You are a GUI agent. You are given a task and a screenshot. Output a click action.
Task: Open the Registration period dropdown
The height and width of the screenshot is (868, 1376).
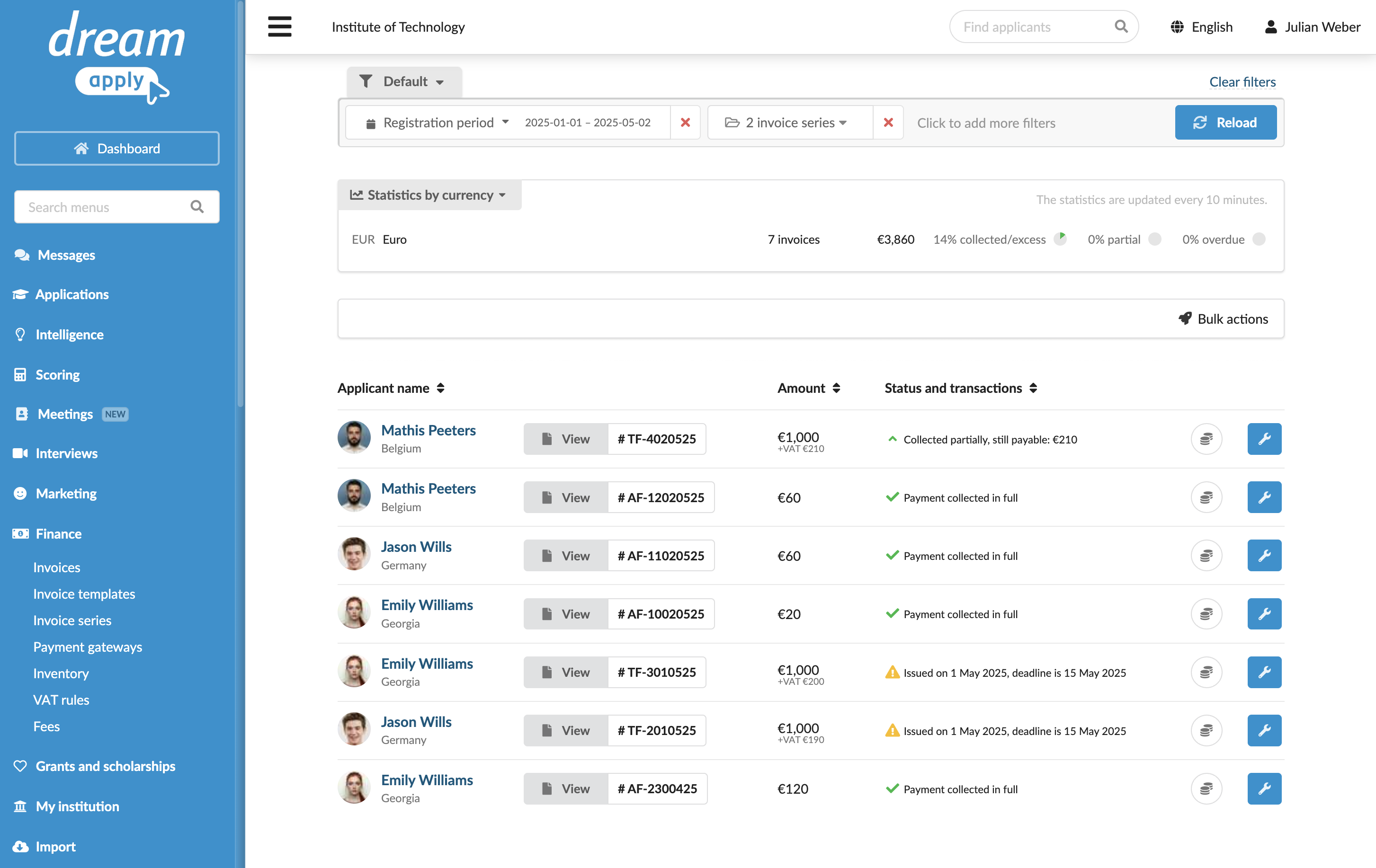coord(438,122)
